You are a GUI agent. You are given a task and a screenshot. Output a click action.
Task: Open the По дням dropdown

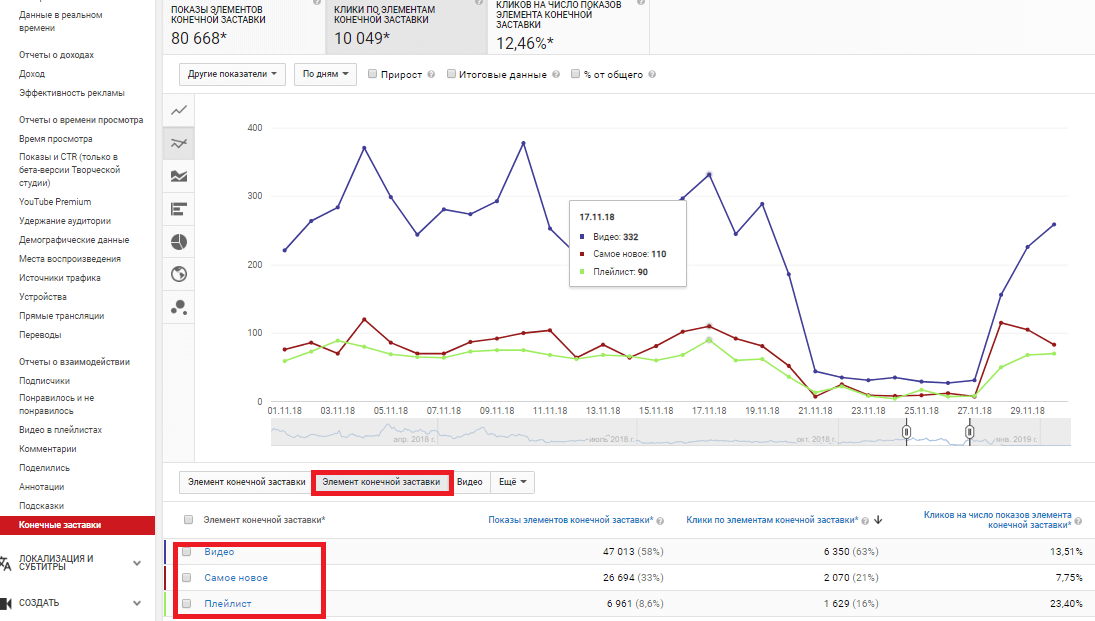pos(325,74)
